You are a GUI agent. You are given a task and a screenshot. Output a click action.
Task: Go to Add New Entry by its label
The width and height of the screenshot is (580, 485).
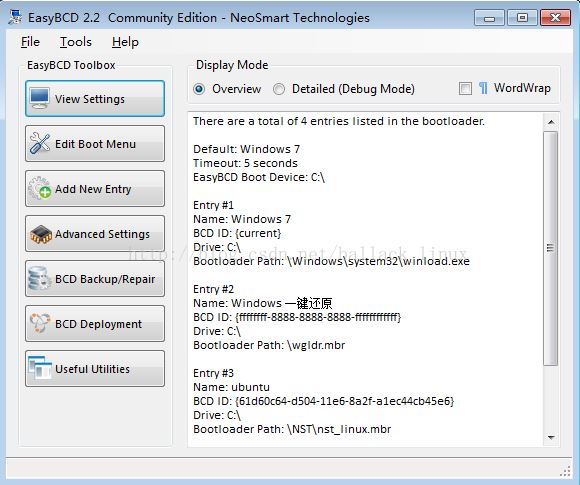point(93,189)
